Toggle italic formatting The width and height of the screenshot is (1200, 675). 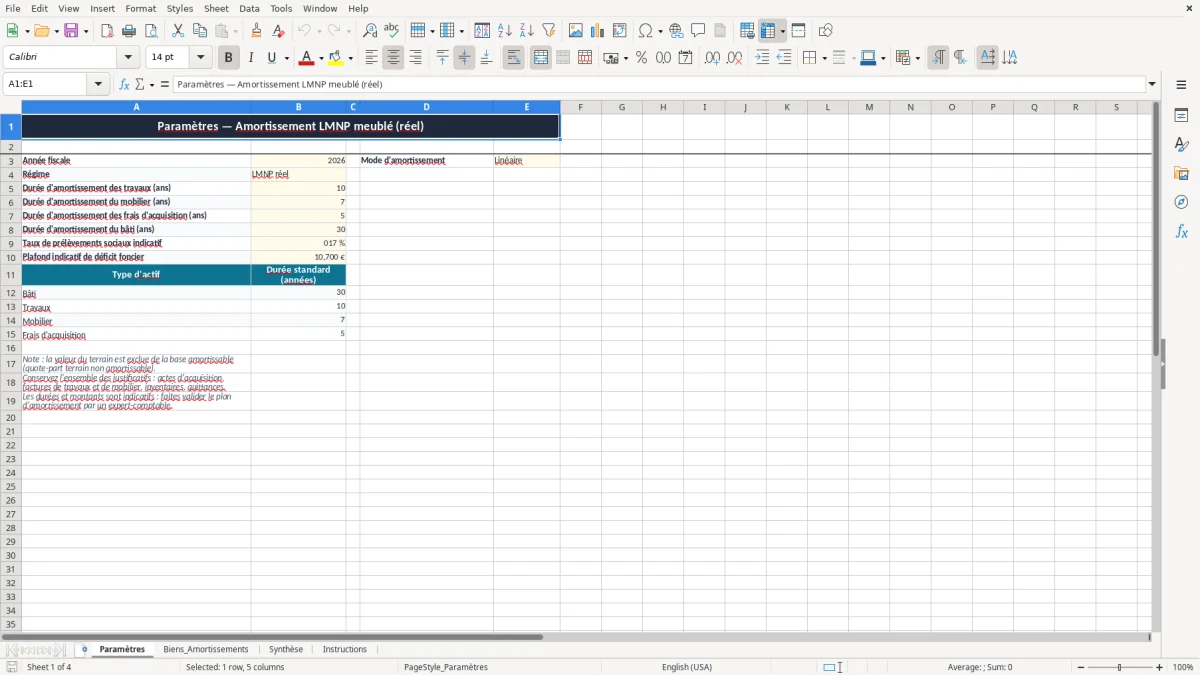251,58
